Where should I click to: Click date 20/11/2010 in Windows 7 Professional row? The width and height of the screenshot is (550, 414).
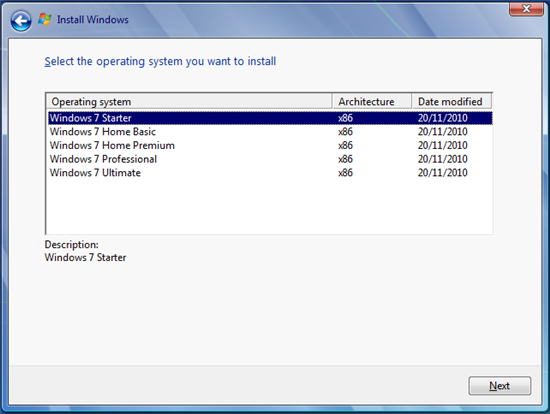point(443,159)
